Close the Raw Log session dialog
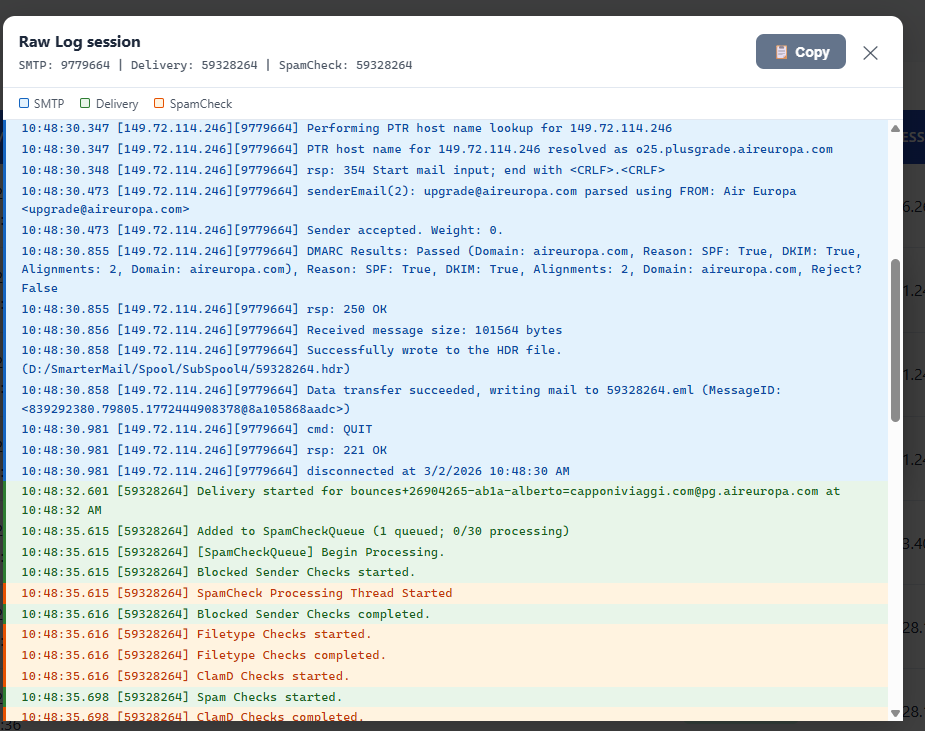 (870, 53)
